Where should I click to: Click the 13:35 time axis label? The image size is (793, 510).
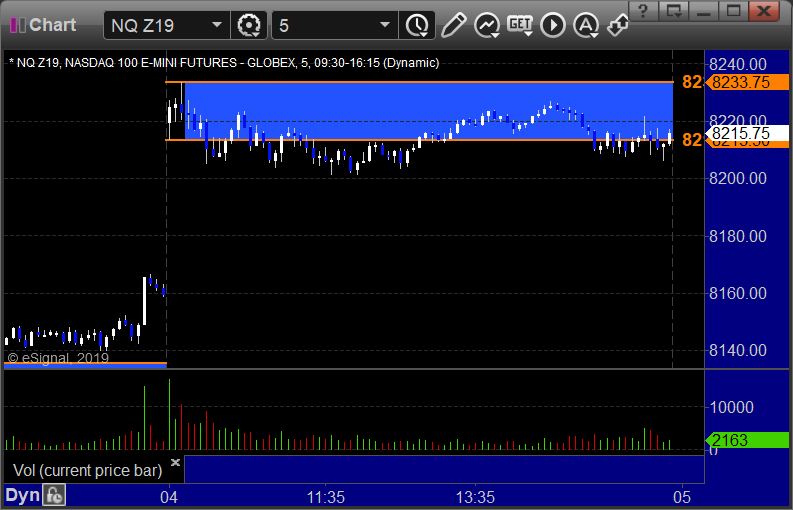475,497
